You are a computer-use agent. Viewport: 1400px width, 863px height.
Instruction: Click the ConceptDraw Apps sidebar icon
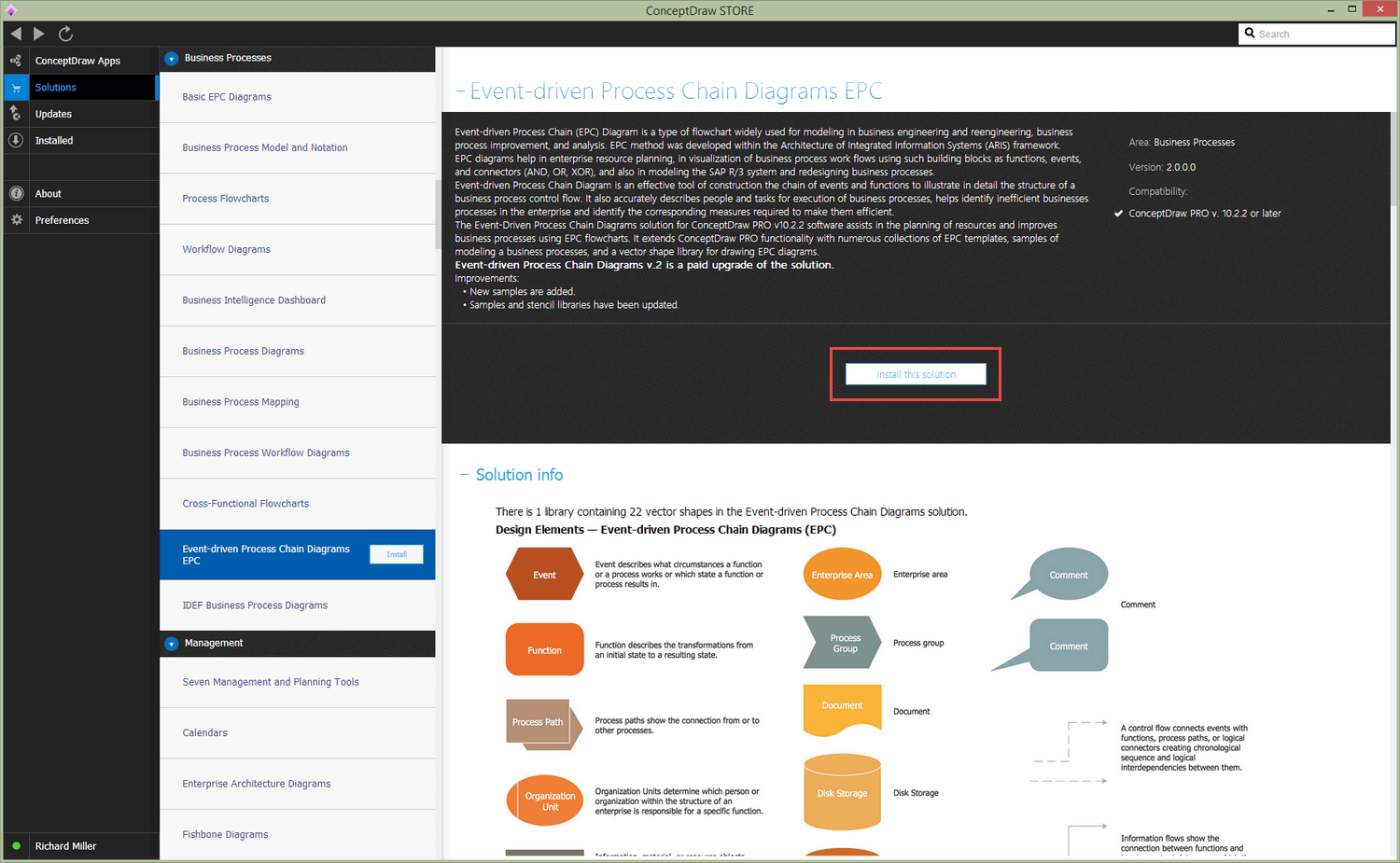pos(16,61)
